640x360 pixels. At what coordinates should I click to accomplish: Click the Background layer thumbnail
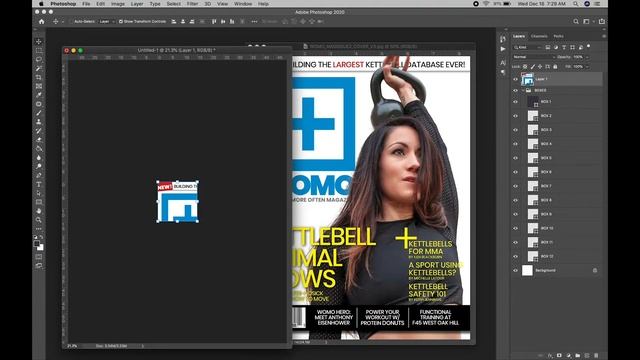point(527,270)
